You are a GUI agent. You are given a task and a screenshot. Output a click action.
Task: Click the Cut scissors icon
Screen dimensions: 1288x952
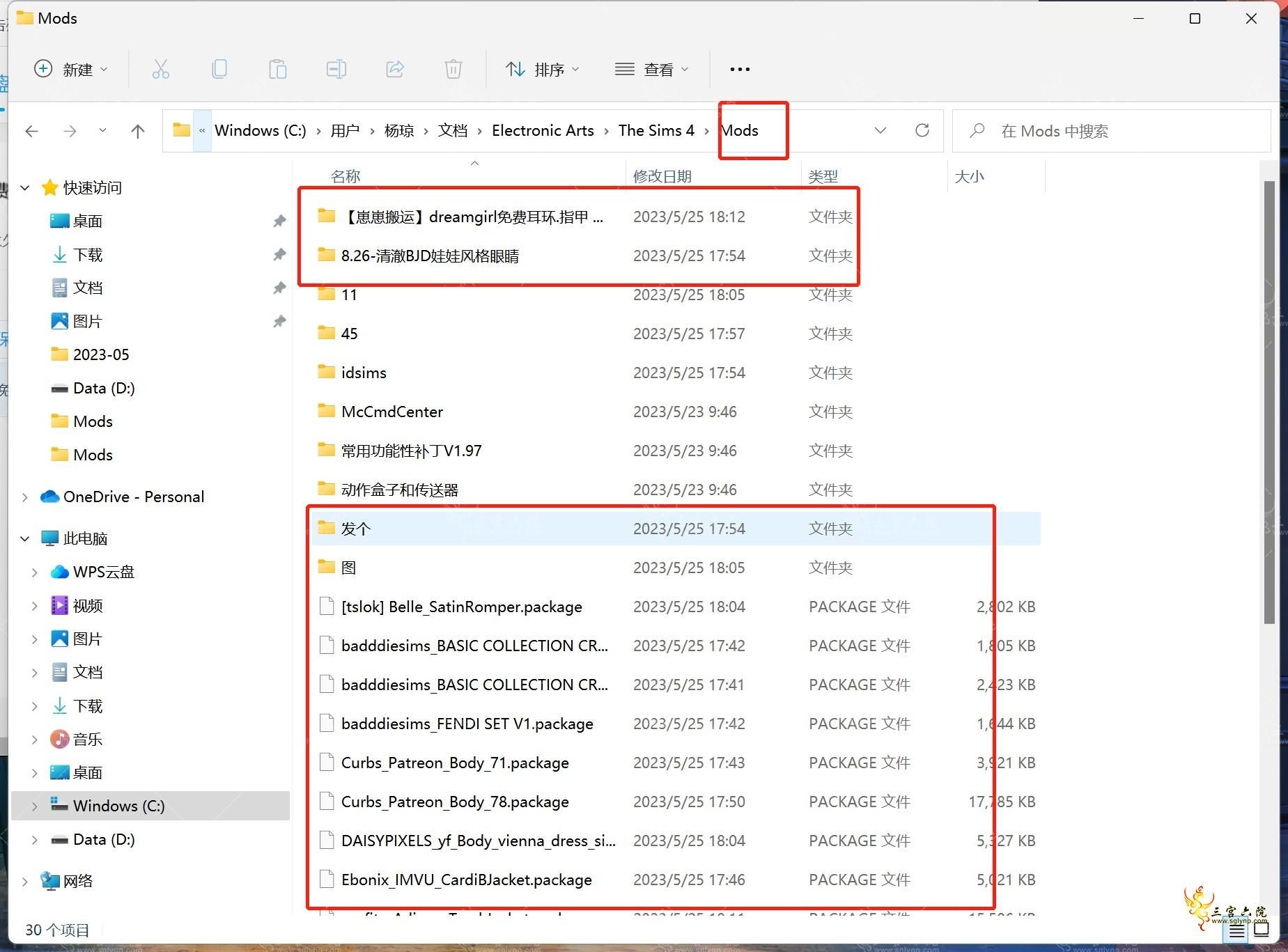click(160, 69)
